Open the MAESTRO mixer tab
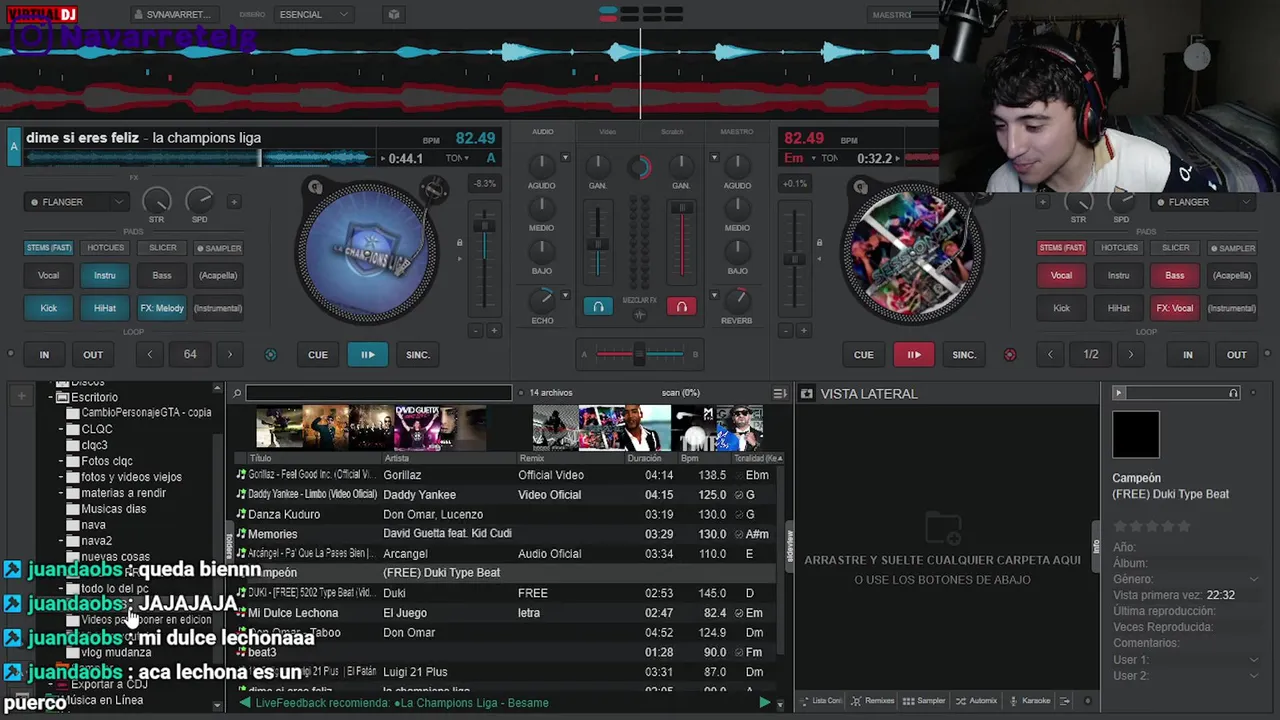 [x=737, y=132]
